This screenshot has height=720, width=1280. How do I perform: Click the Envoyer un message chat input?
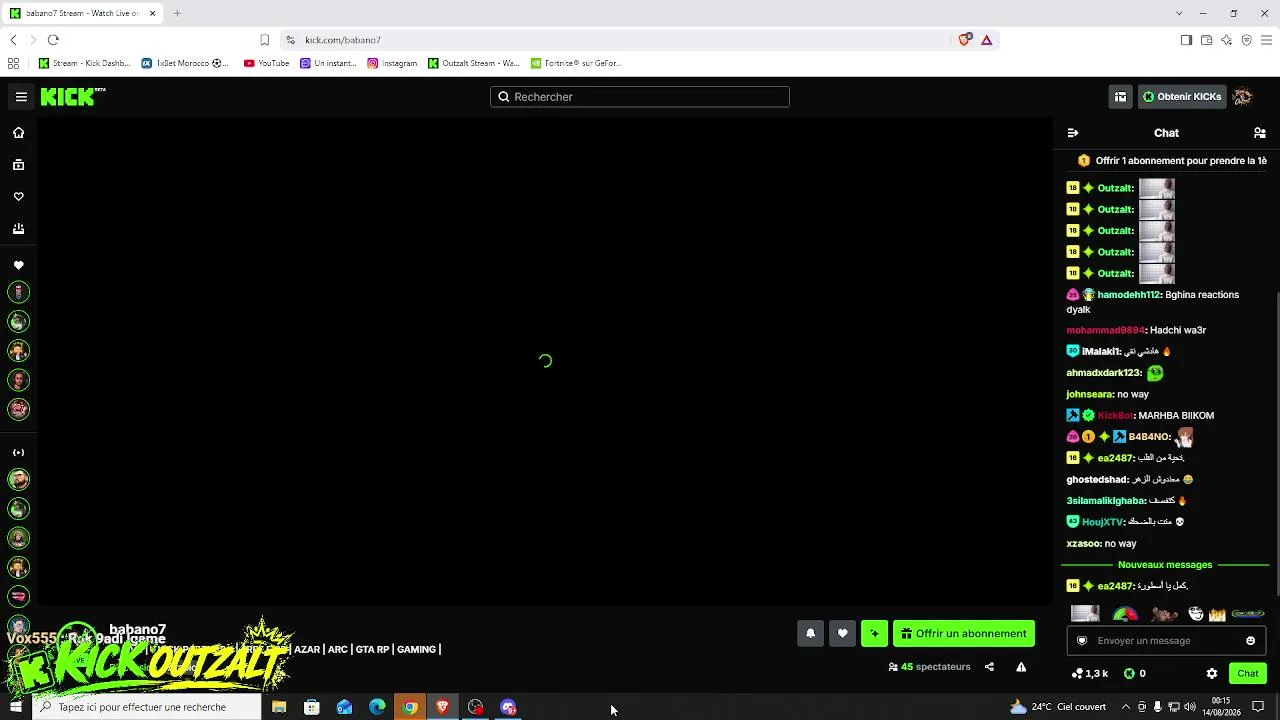point(1166,641)
